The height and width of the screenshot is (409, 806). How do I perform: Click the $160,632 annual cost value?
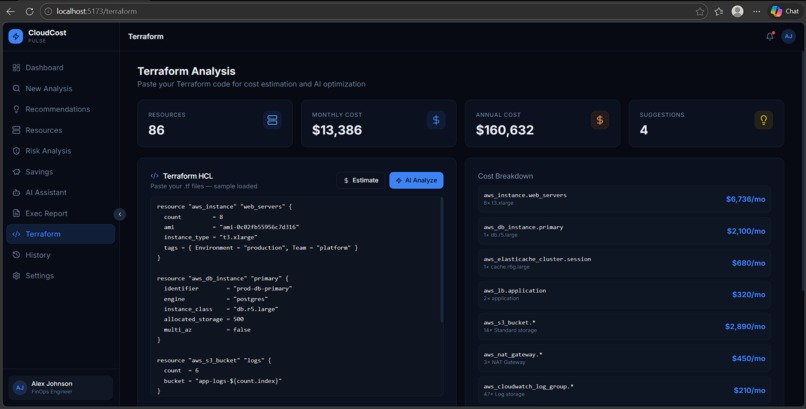pyautogui.click(x=505, y=131)
